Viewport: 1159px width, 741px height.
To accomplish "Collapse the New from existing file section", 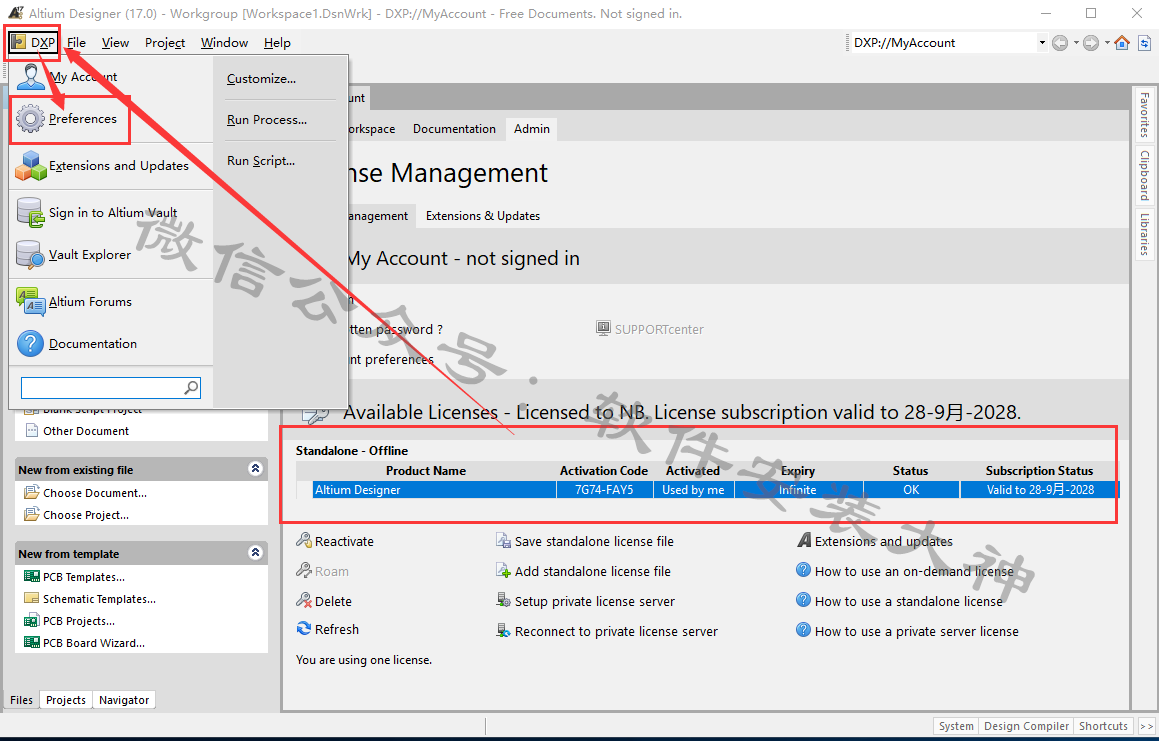I will [x=255, y=469].
